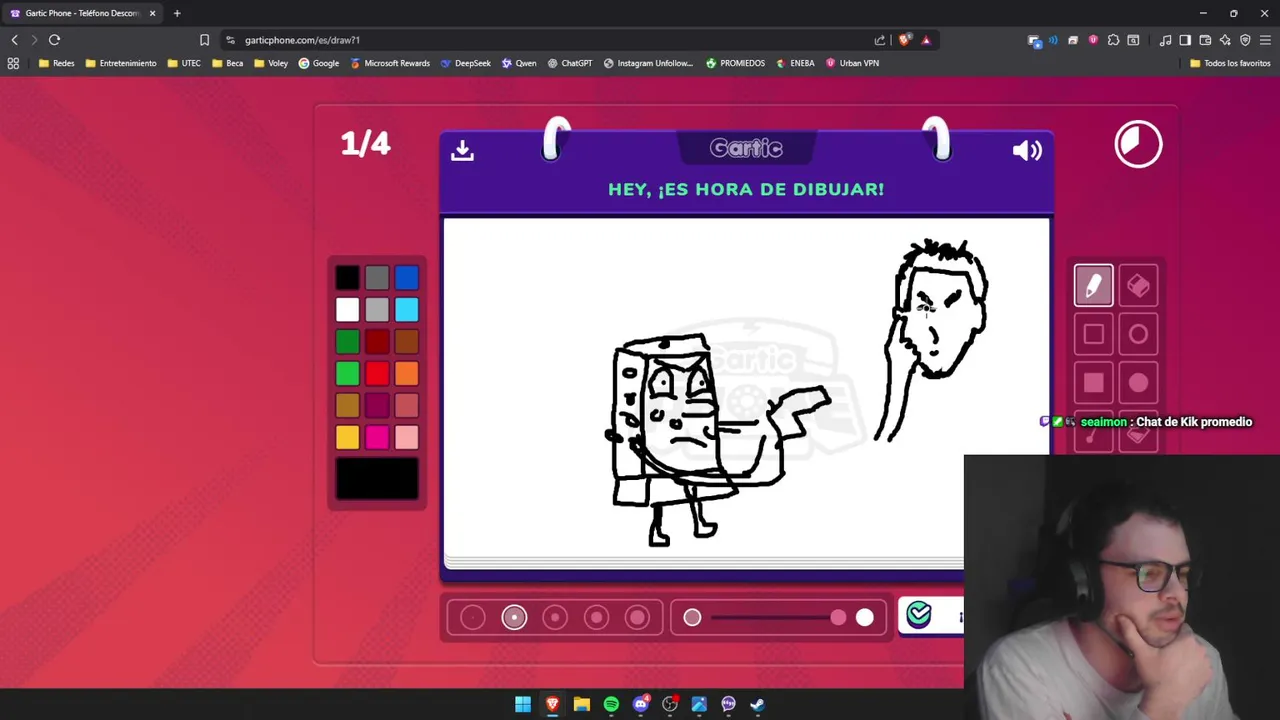Image resolution: width=1280 pixels, height=720 pixels.
Task: Select the pencil drawing tool
Action: click(x=1094, y=286)
